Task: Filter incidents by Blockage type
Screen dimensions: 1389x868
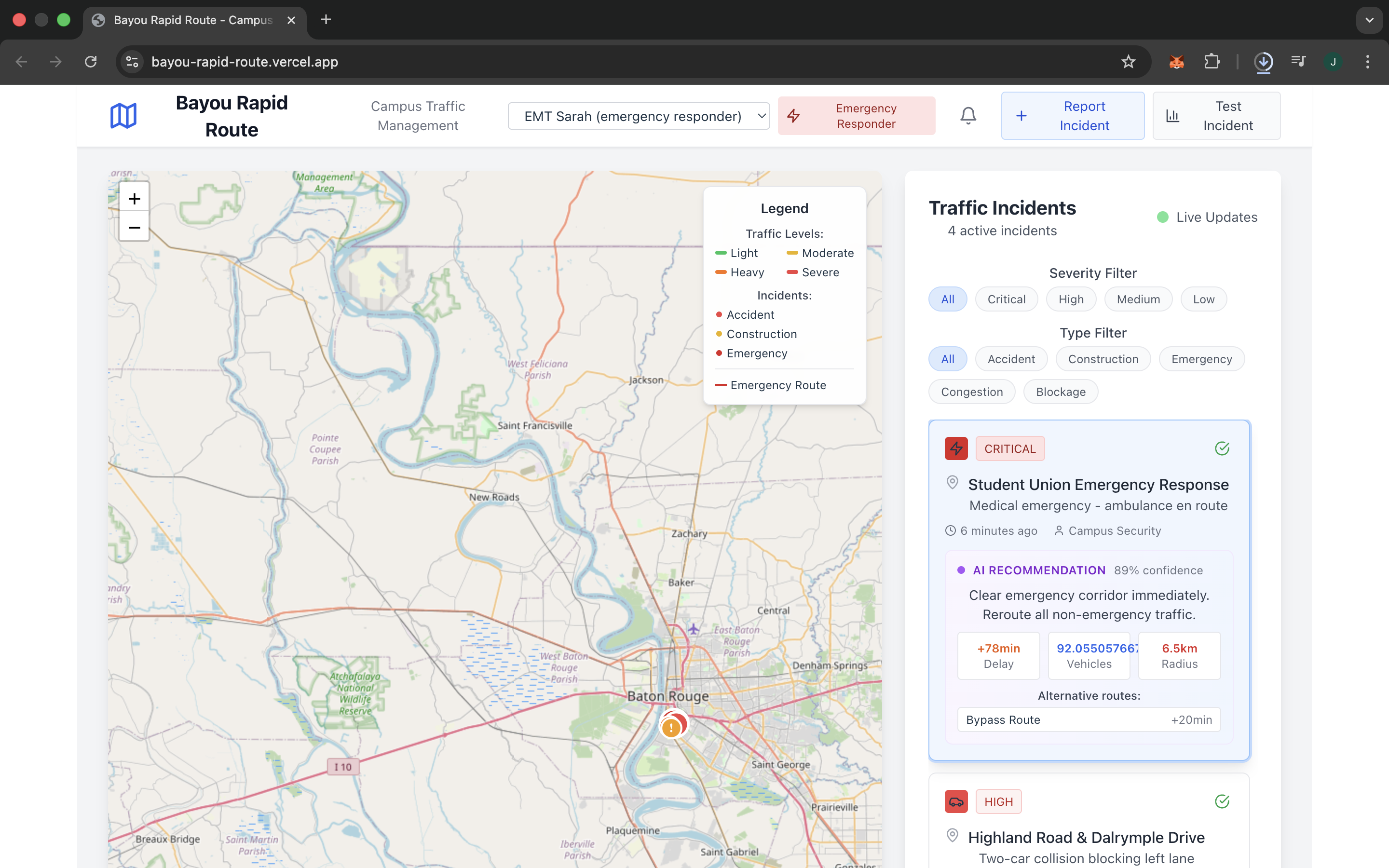Action: (1060, 392)
